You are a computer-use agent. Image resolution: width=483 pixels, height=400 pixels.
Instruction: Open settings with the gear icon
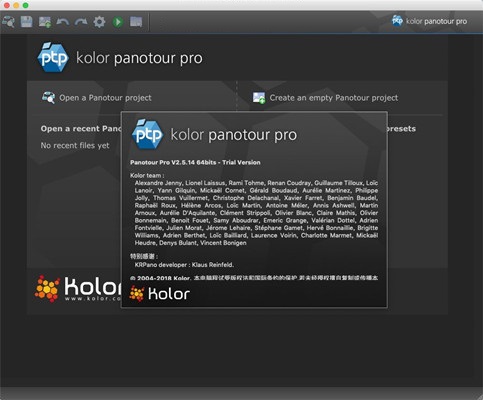pyautogui.click(x=99, y=22)
